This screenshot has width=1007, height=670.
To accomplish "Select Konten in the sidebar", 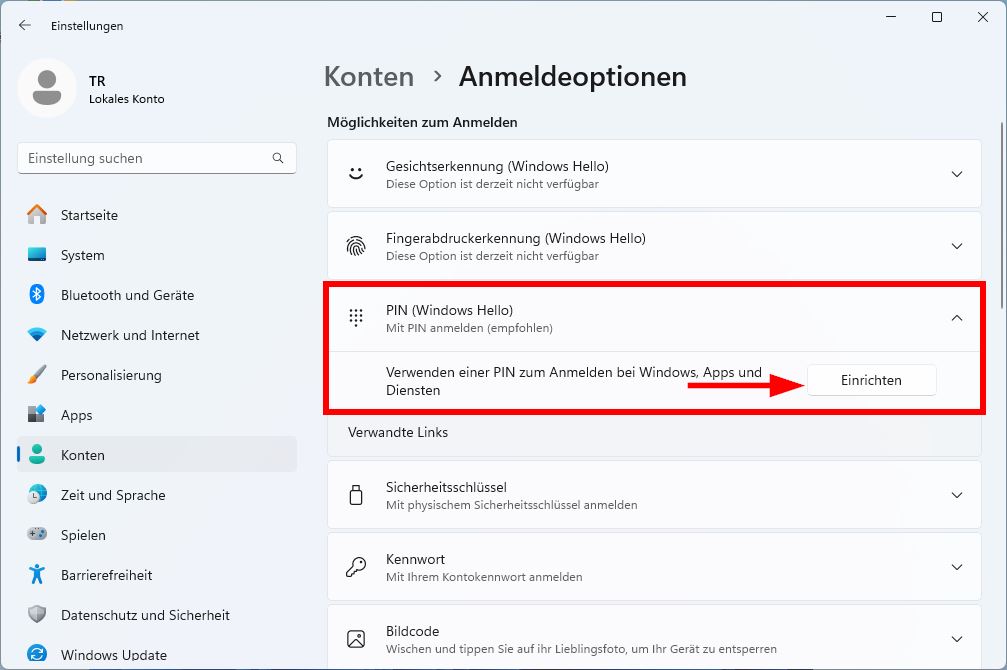I will click(x=82, y=455).
